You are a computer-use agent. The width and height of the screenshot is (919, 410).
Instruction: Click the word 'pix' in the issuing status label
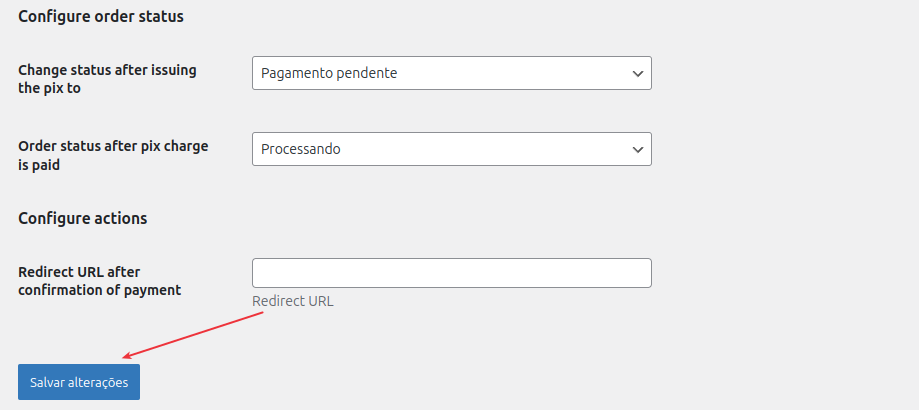point(55,88)
